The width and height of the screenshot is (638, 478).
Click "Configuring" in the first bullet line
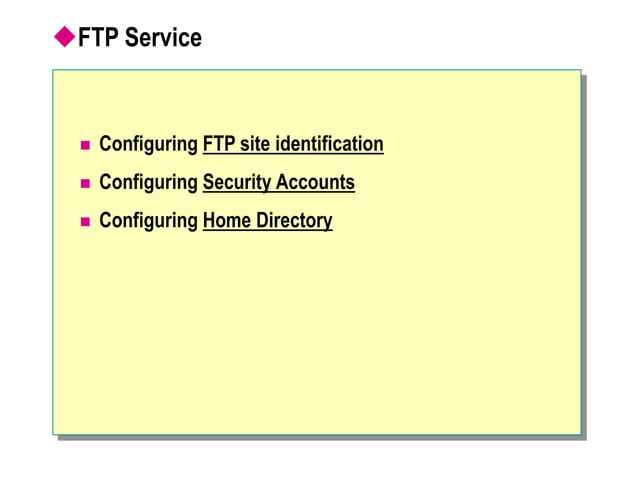[x=149, y=145]
